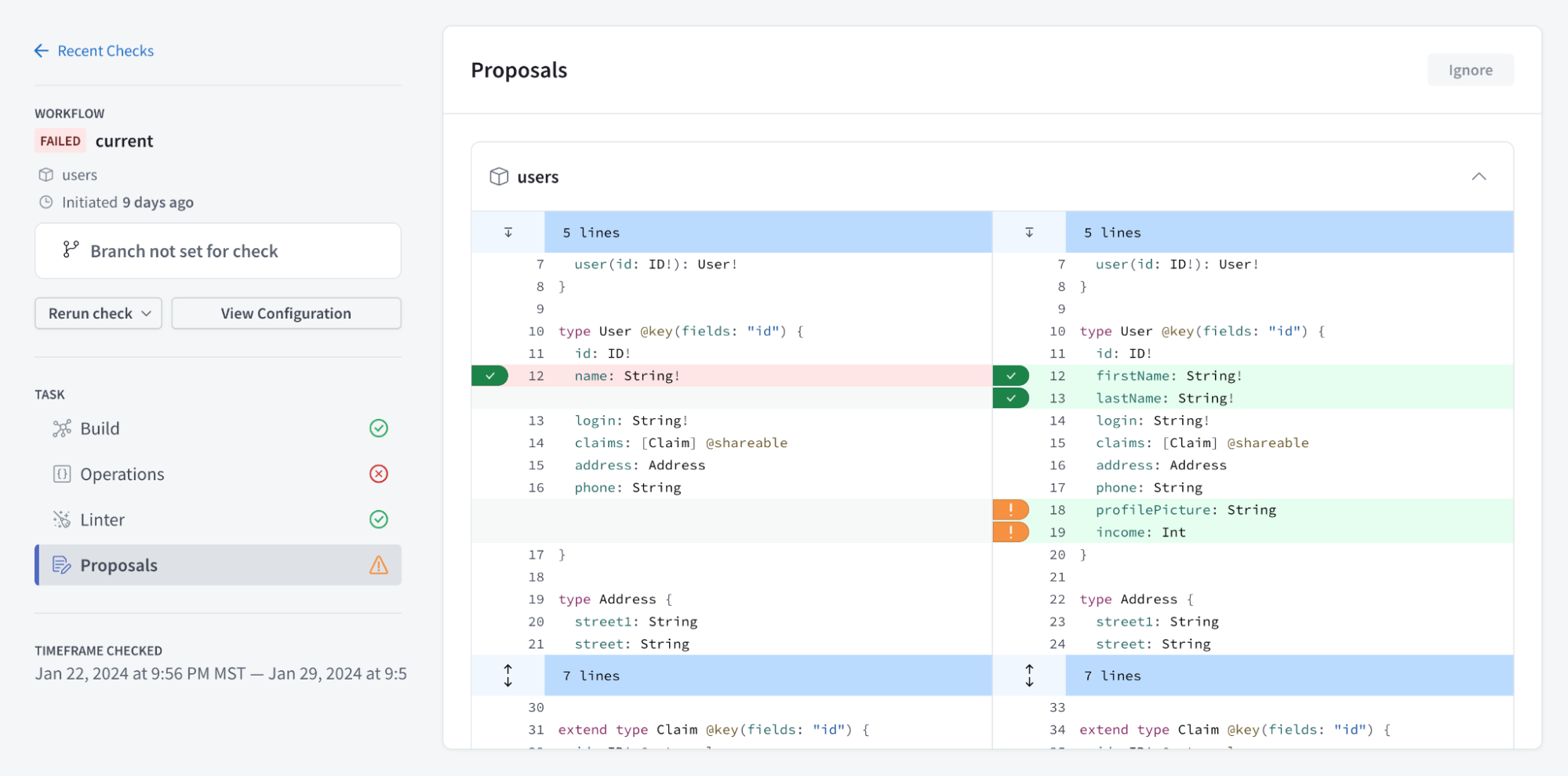Click the left 5 lines bar

[768, 232]
